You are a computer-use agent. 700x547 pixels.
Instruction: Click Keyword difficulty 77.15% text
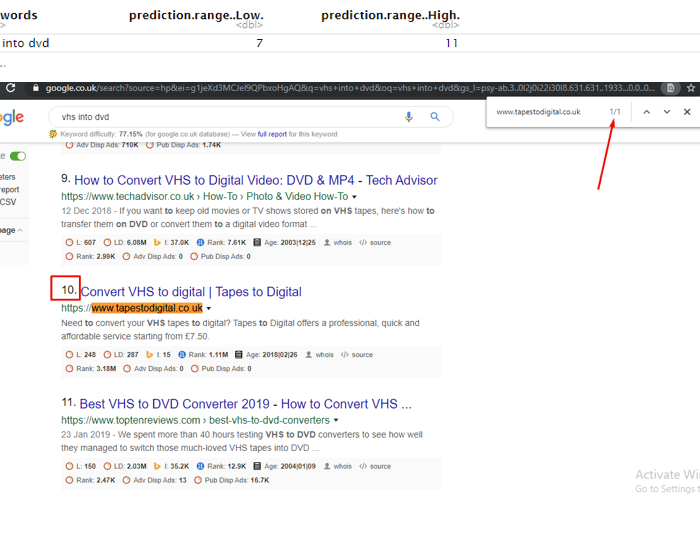click(101, 134)
